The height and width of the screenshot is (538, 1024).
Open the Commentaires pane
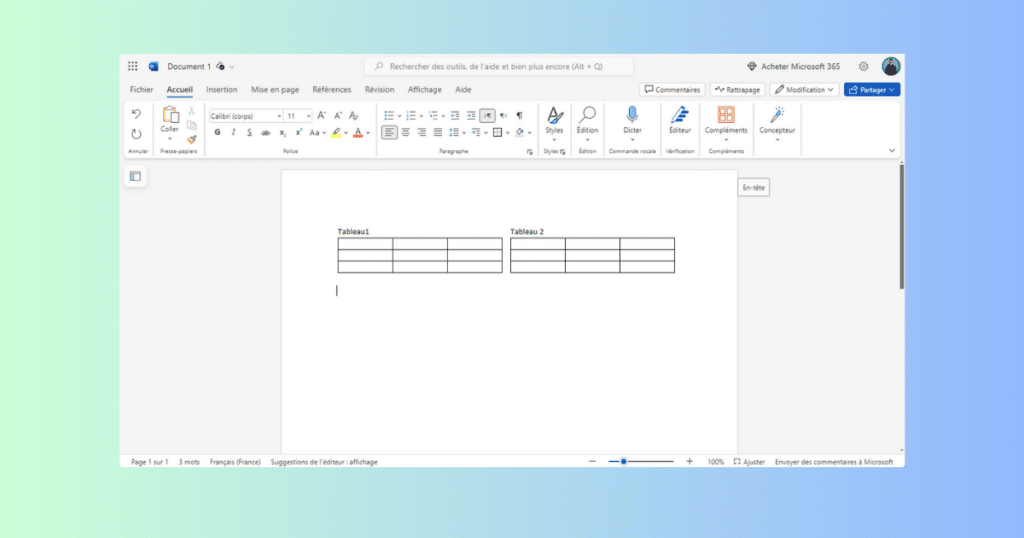(672, 89)
